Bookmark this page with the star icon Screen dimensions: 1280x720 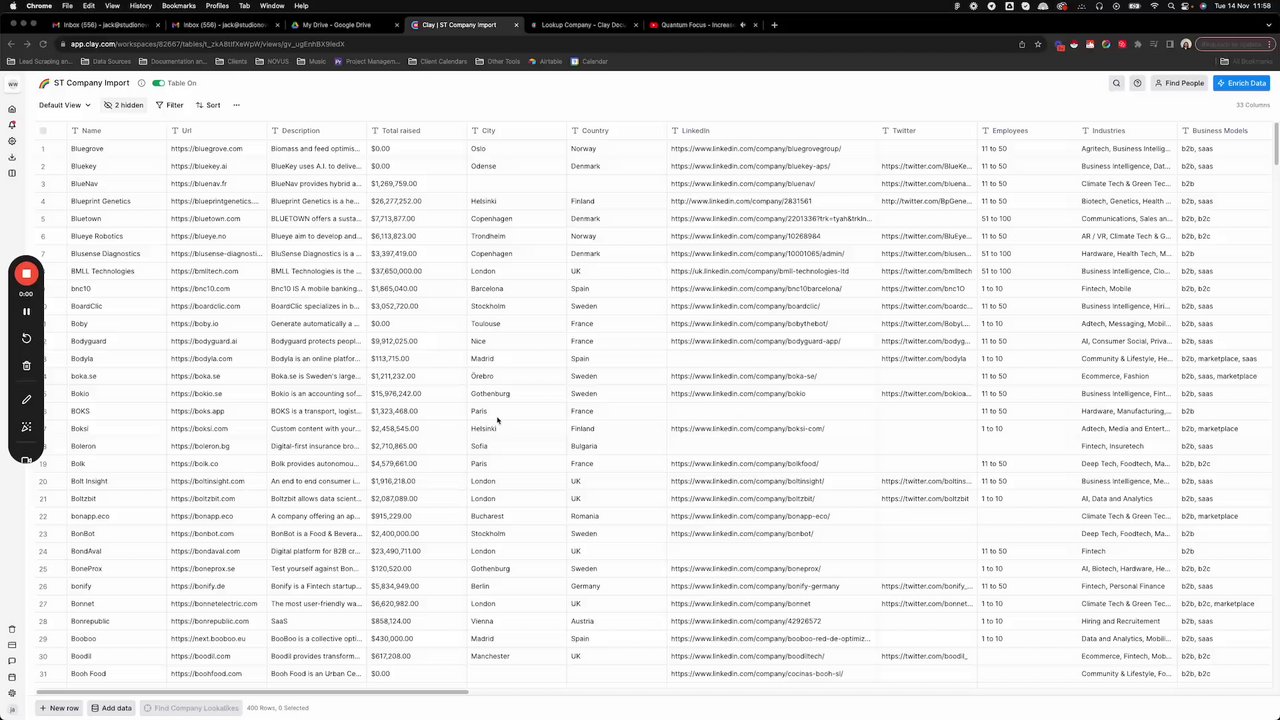(1038, 44)
